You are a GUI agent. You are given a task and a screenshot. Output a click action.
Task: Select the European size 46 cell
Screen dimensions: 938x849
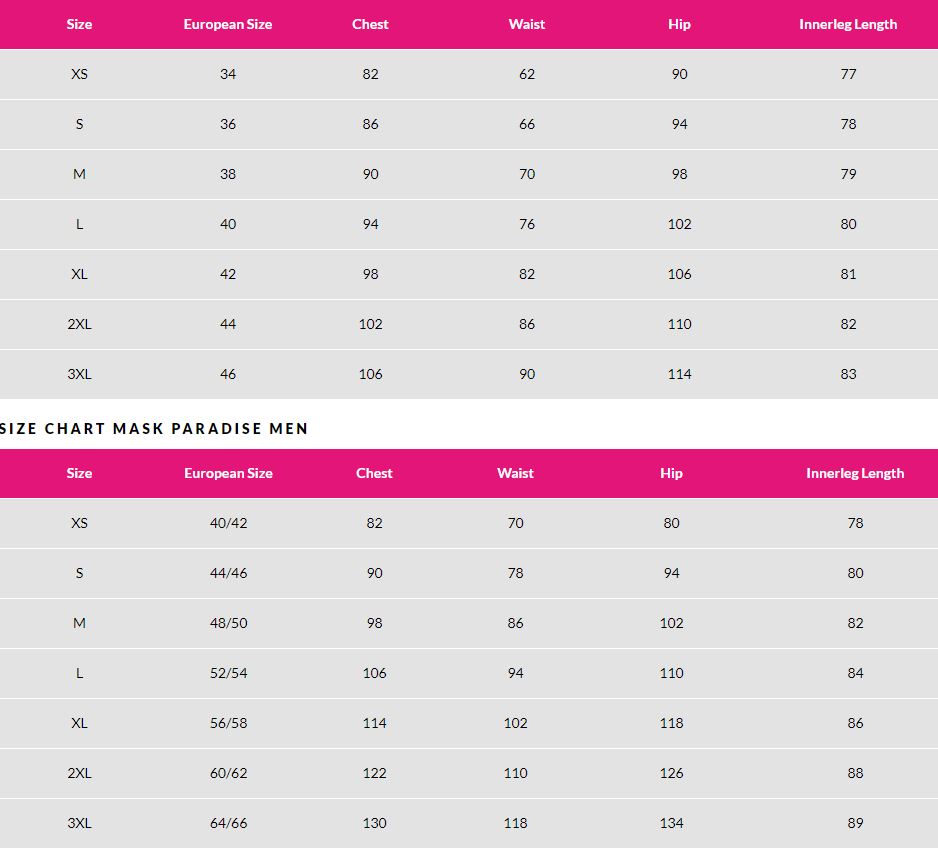[x=228, y=374]
